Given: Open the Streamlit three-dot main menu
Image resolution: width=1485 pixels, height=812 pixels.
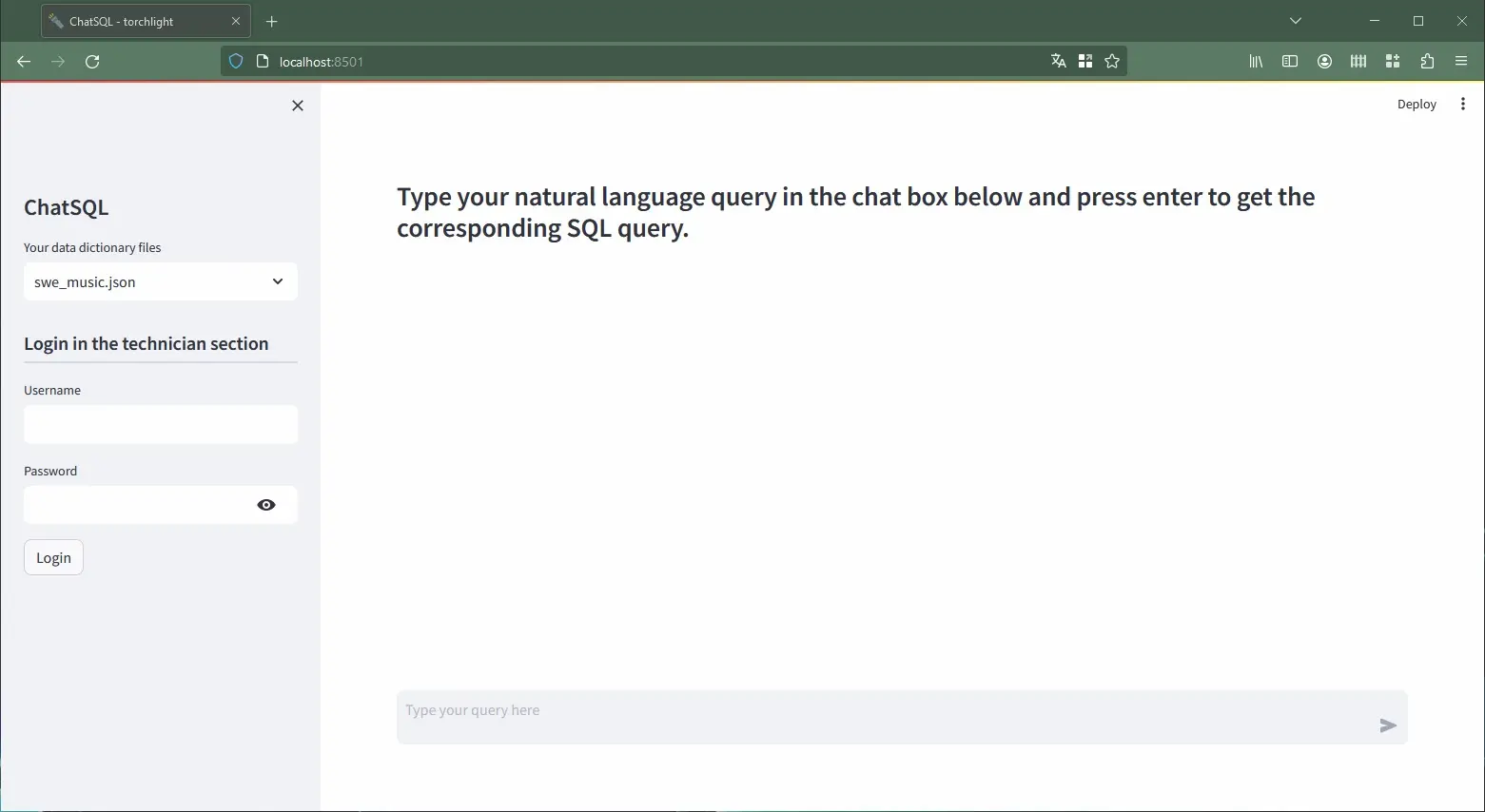Looking at the screenshot, I should point(1462,105).
